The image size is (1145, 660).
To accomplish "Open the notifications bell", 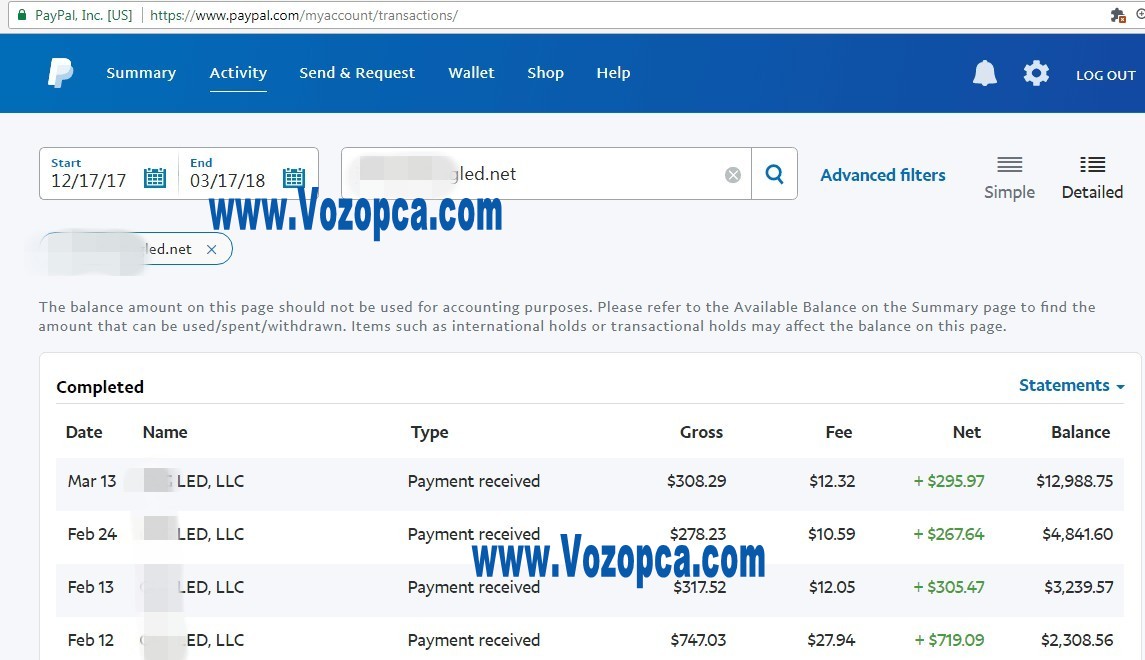I will (x=984, y=73).
